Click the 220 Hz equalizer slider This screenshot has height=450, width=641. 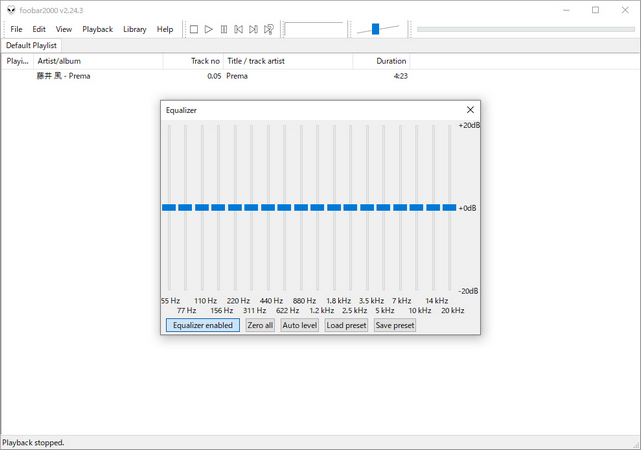click(235, 208)
